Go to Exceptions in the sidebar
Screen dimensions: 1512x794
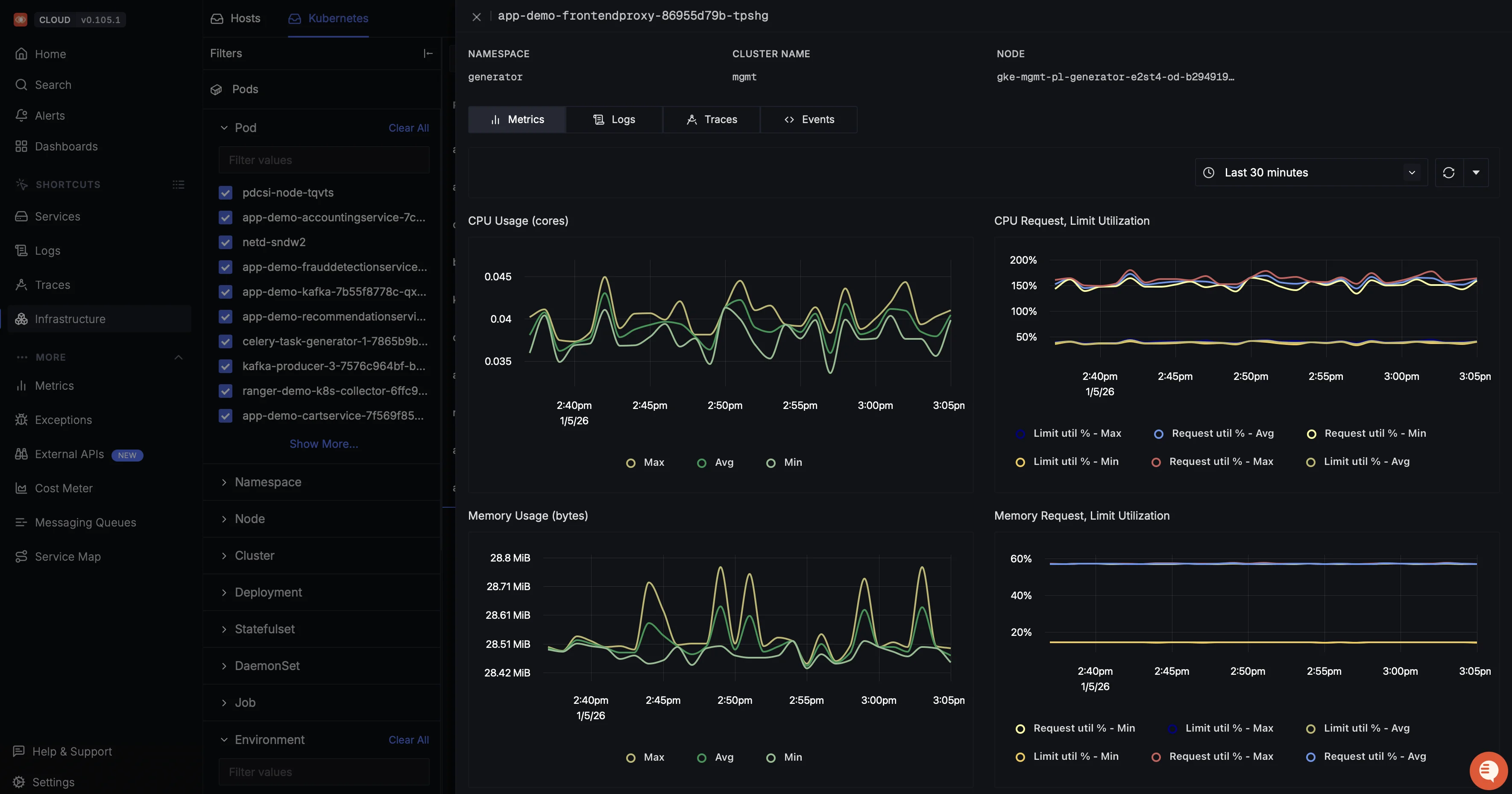(x=63, y=419)
